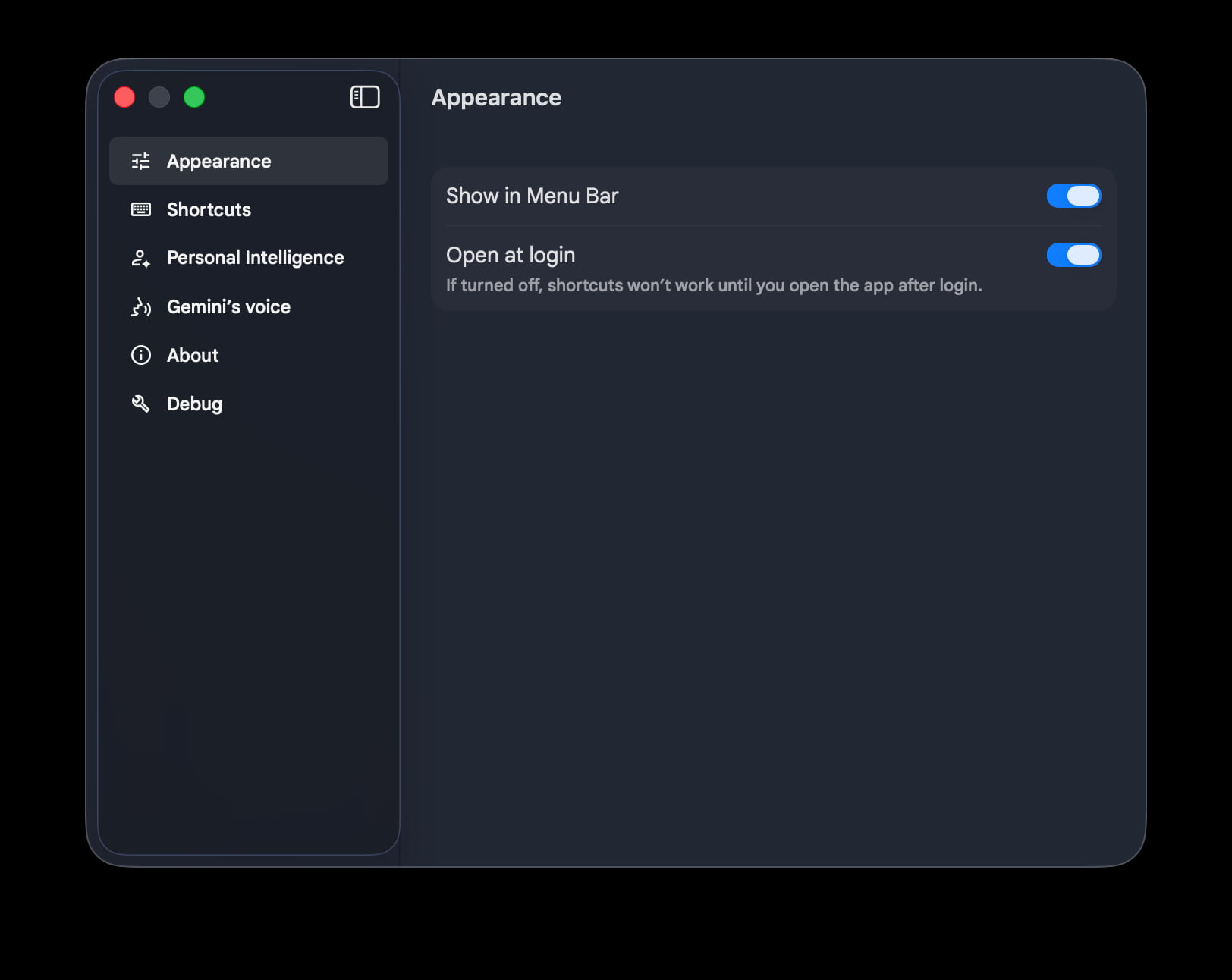This screenshot has height=980, width=1232.
Task: Click the Personal Intelligence person icon
Action: click(141, 258)
